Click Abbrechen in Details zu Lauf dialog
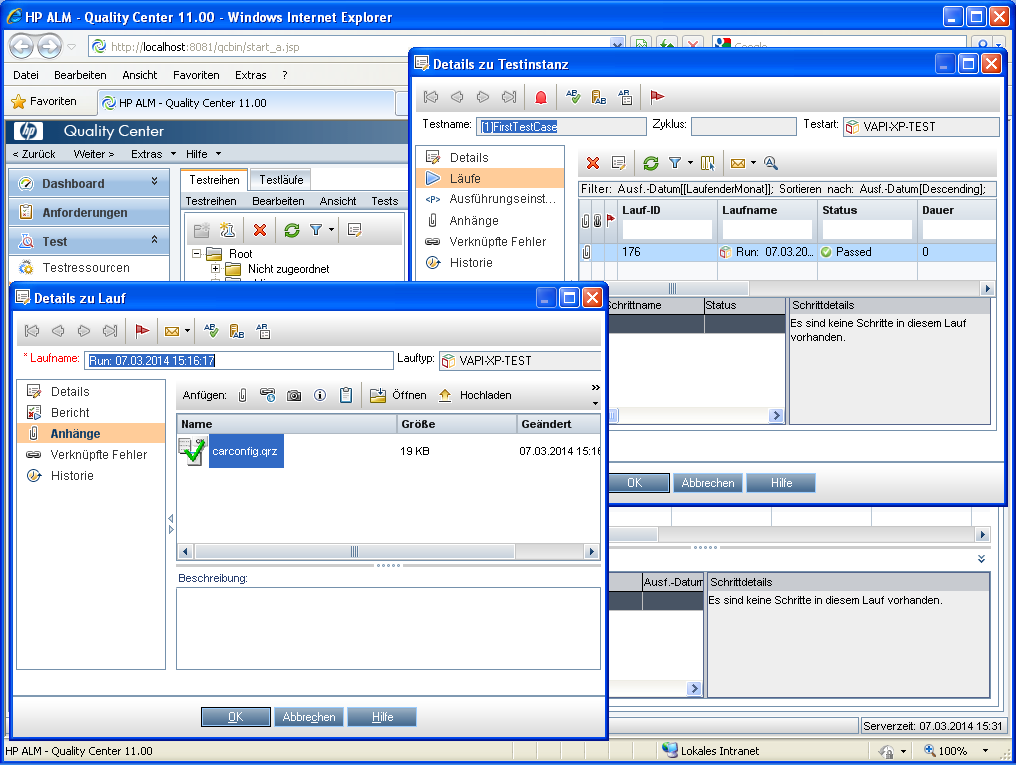 pyautogui.click(x=309, y=717)
